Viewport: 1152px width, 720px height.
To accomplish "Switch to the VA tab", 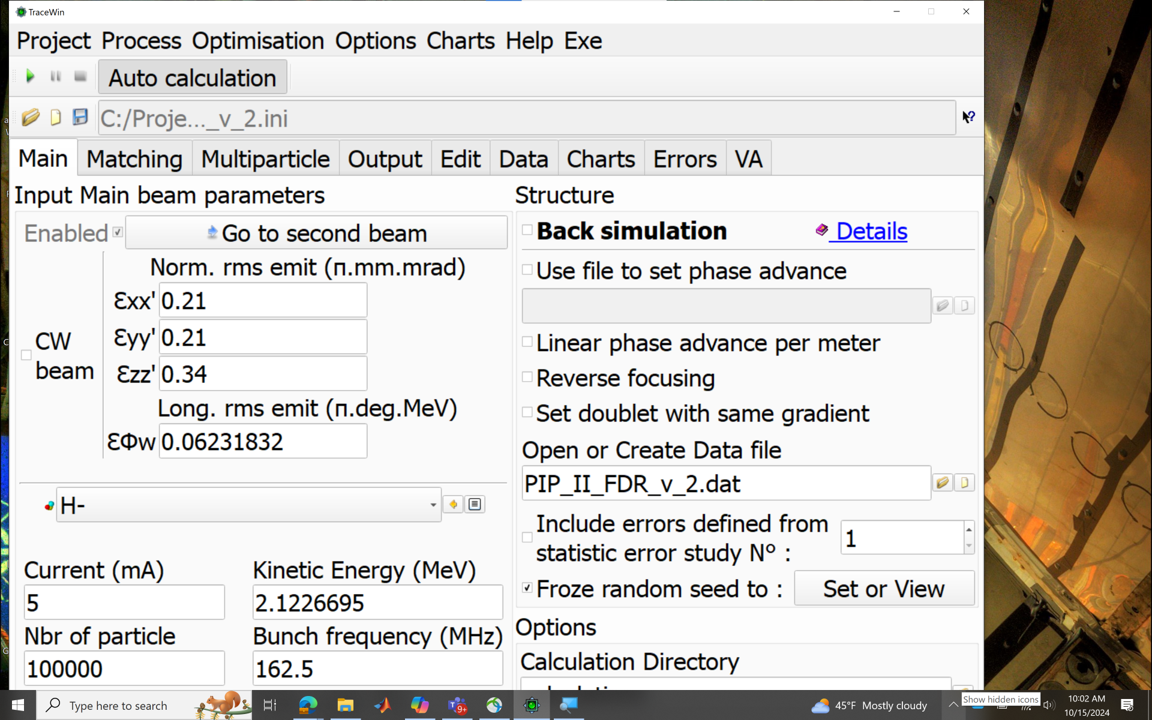I will coord(749,159).
